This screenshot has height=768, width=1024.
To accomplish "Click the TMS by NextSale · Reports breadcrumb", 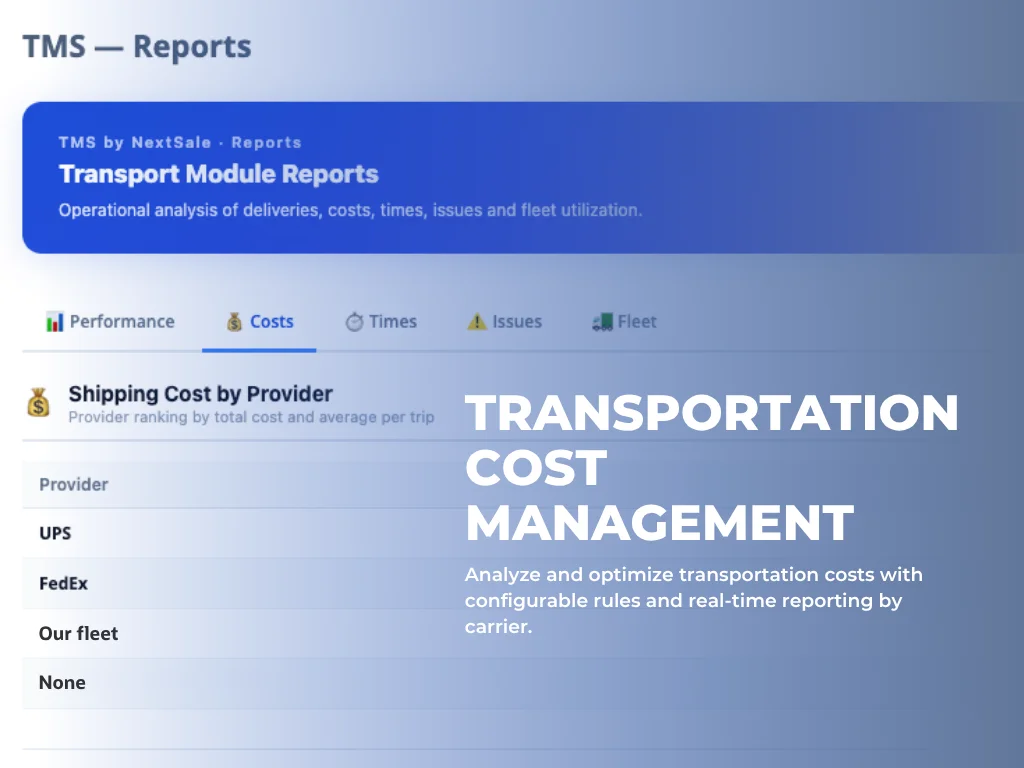I will pyautogui.click(x=180, y=142).
